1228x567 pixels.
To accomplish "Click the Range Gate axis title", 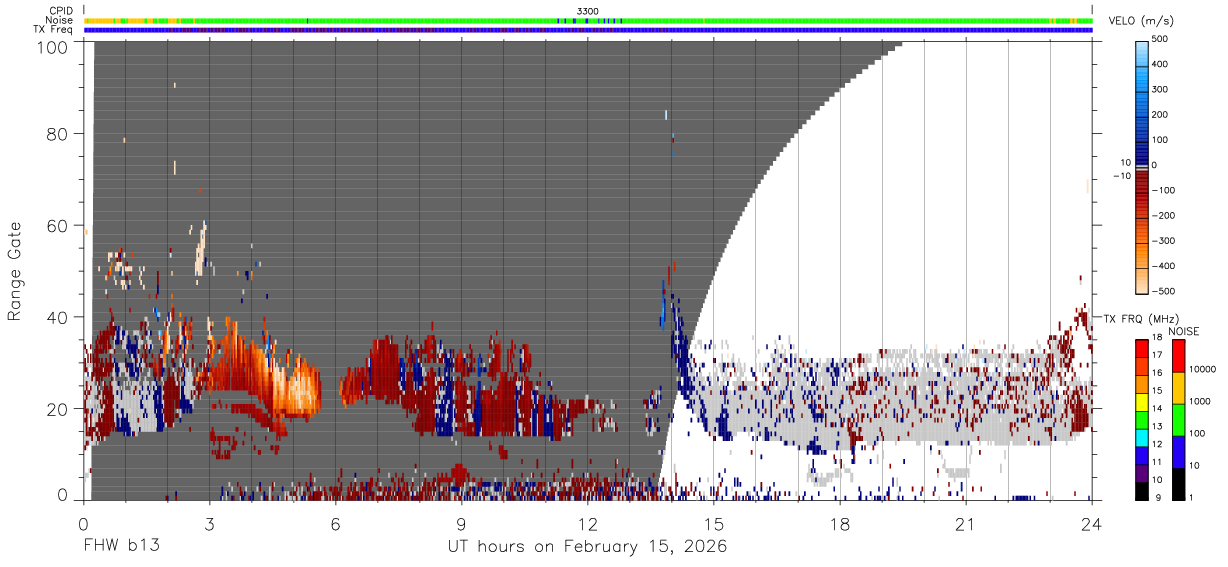I will pos(14,272).
